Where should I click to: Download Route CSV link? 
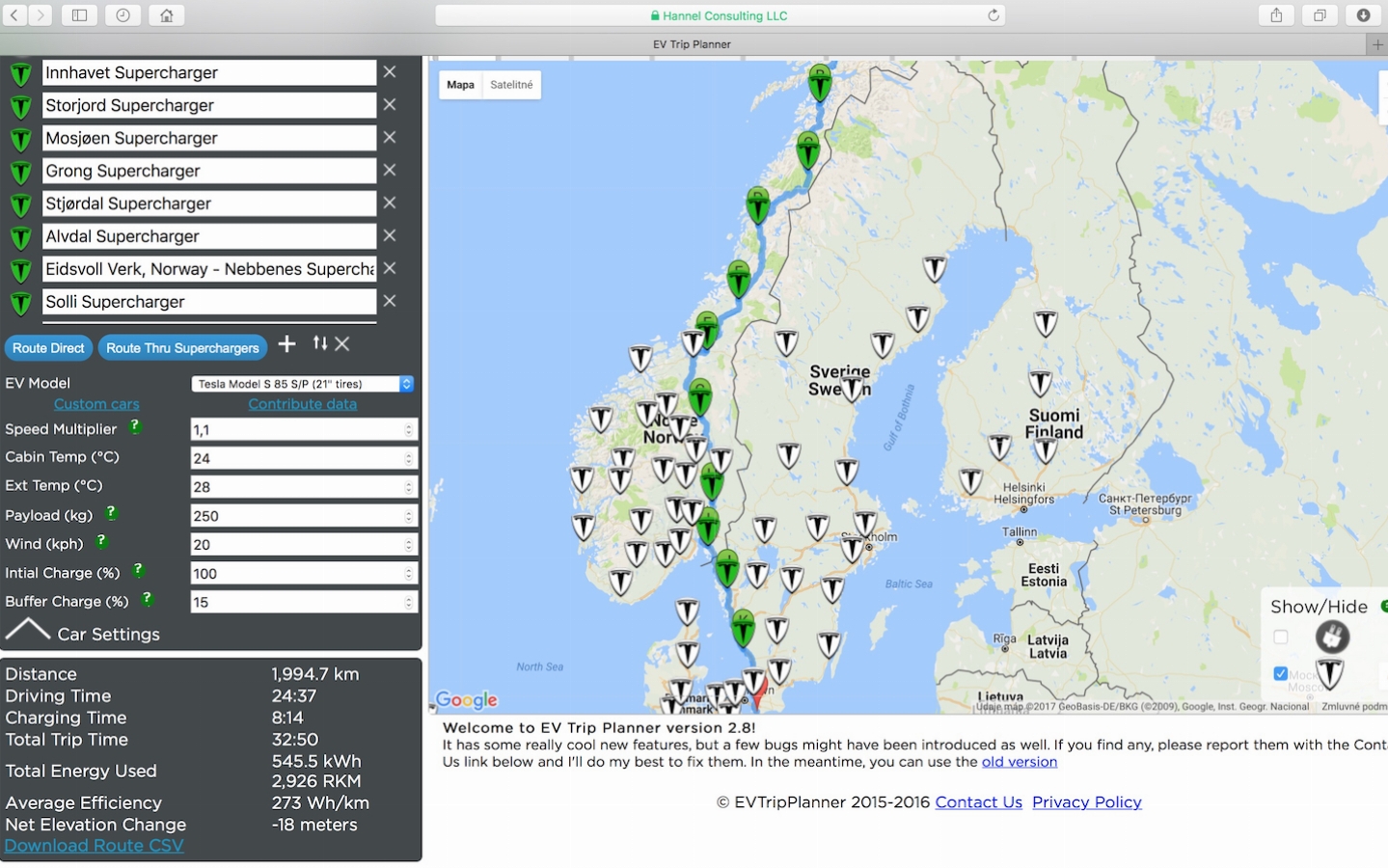coord(94,846)
